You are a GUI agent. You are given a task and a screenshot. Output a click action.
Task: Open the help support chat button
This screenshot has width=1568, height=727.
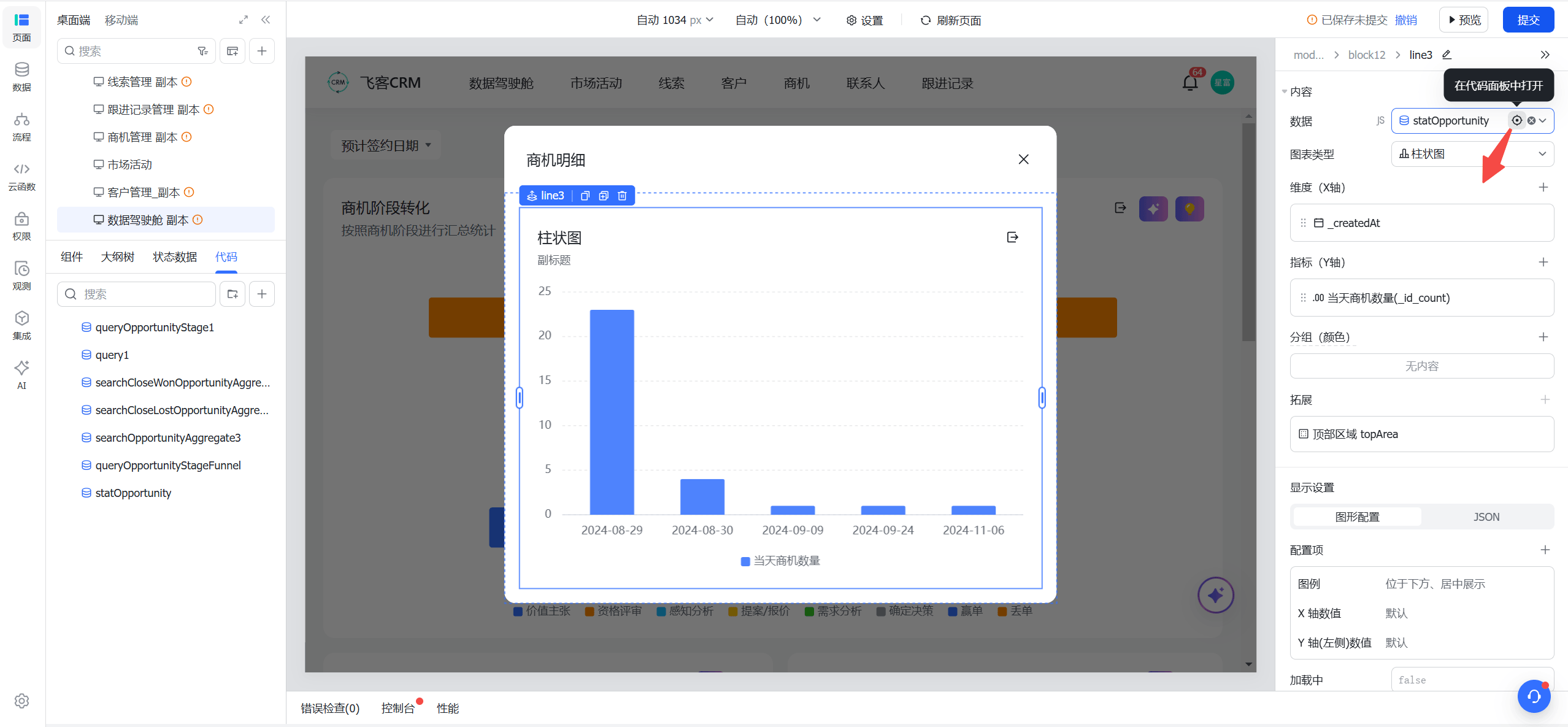tap(1534, 696)
